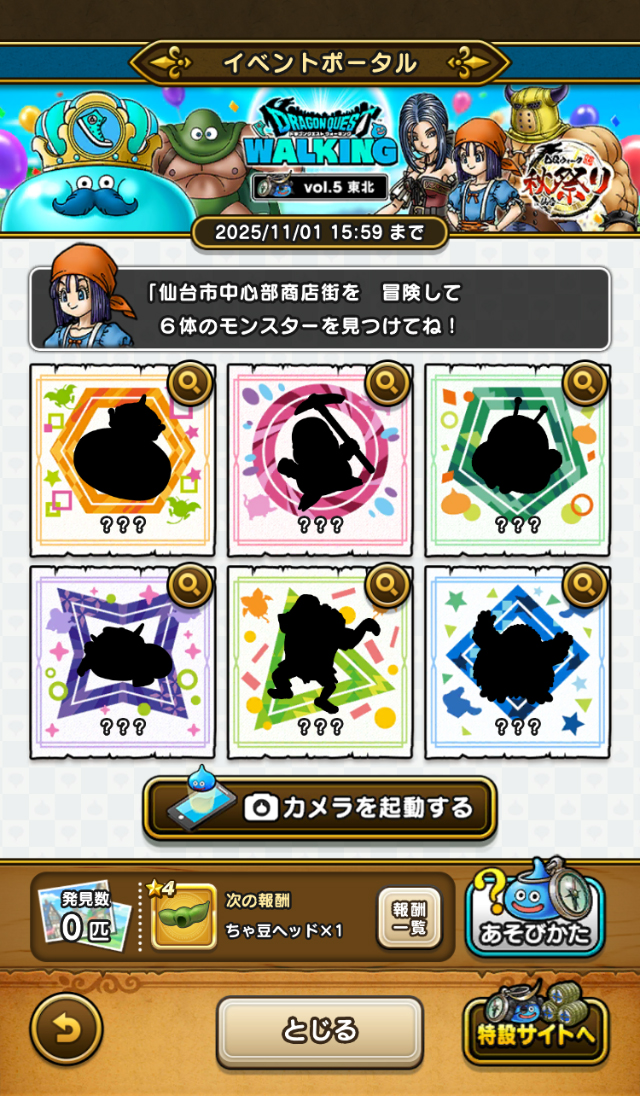This screenshot has height=1096, width=640.
Task: Magnify the orange hexagon monster silhouette card
Action: pos(190,383)
